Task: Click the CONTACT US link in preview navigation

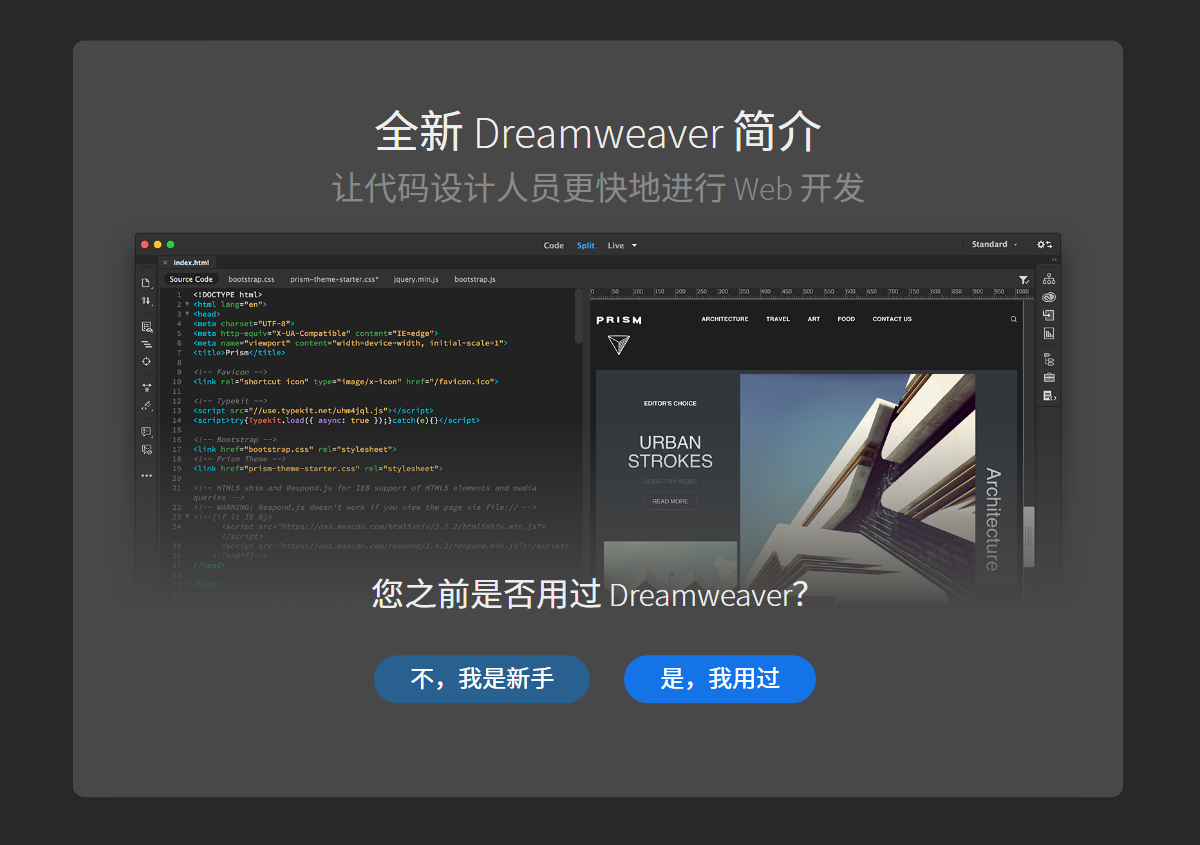Action: click(x=892, y=319)
